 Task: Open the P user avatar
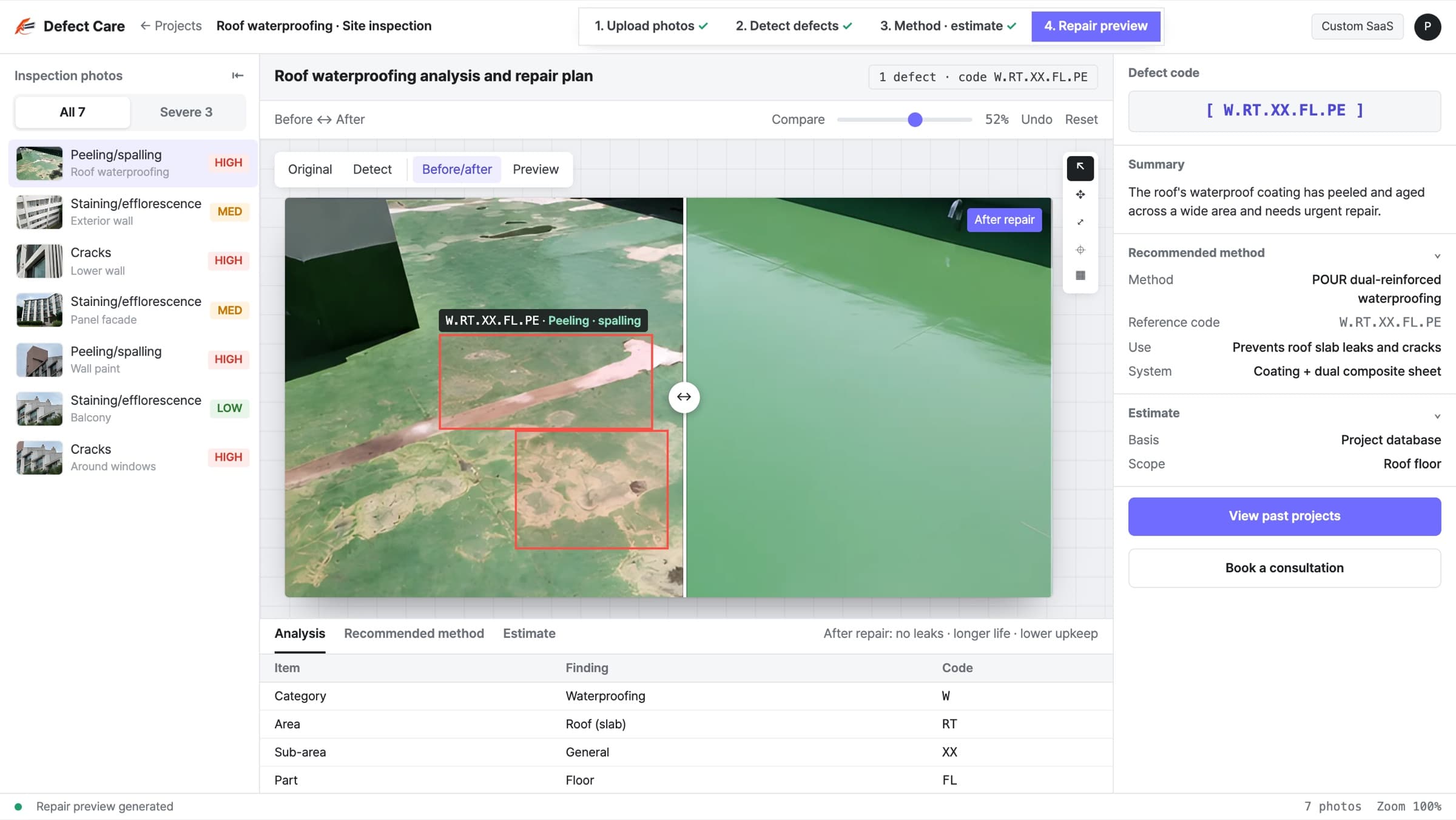point(1427,26)
